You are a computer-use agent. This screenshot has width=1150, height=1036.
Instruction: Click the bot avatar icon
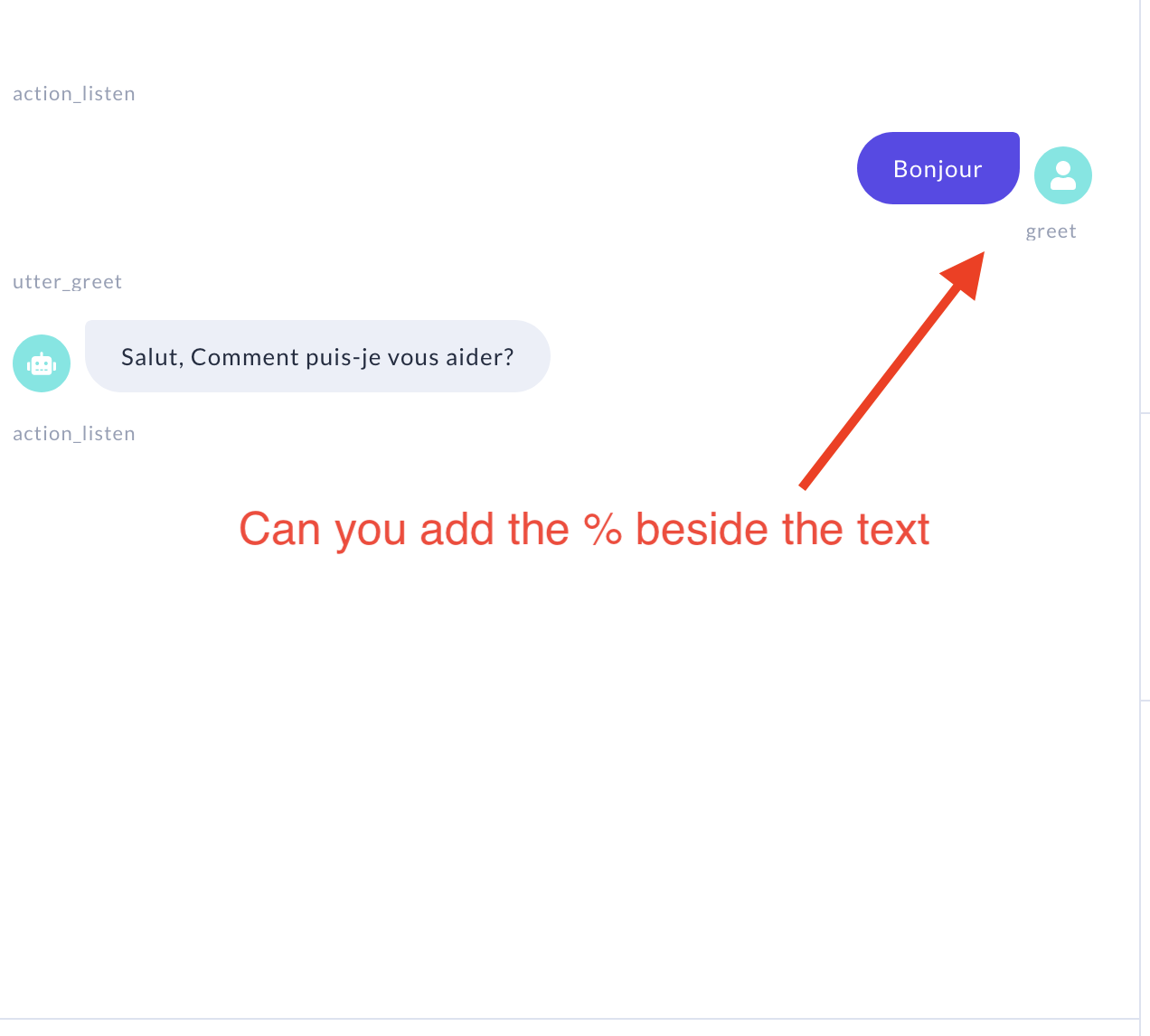pos(42,363)
